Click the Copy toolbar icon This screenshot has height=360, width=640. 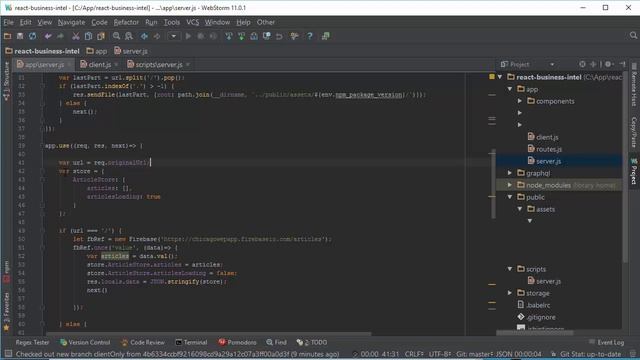88,36
